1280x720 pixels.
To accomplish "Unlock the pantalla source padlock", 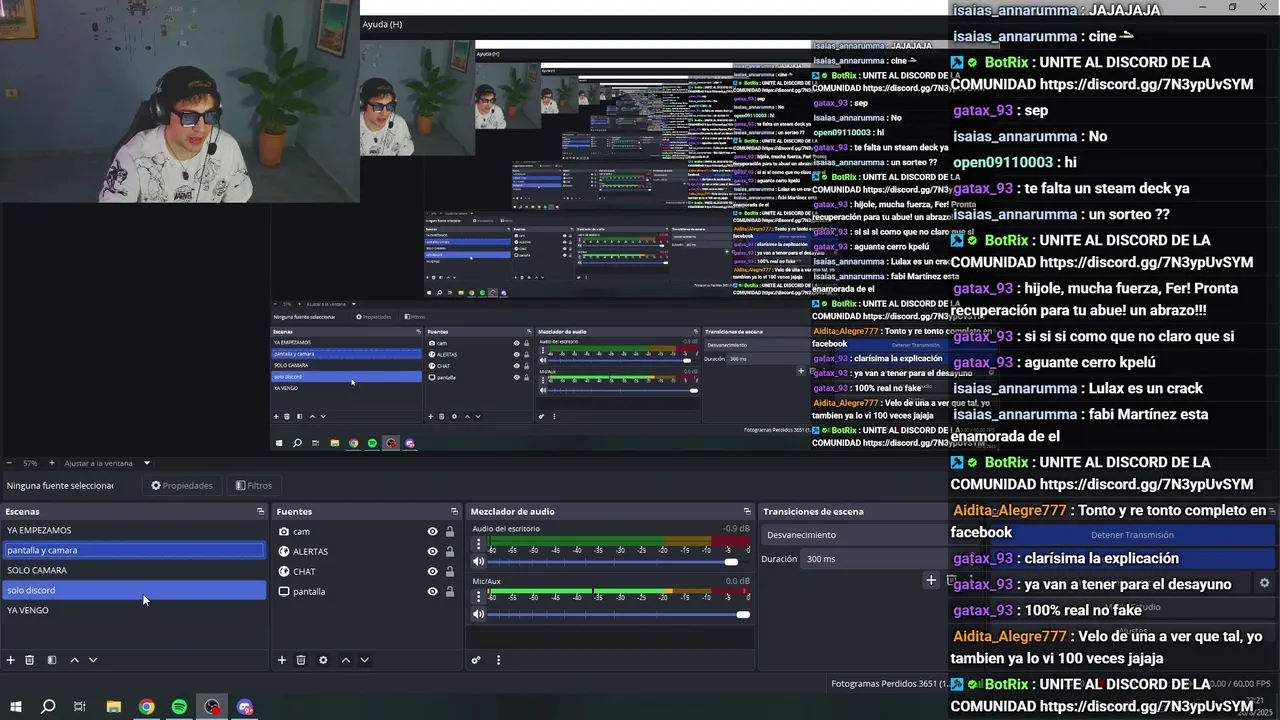I will tap(450, 591).
